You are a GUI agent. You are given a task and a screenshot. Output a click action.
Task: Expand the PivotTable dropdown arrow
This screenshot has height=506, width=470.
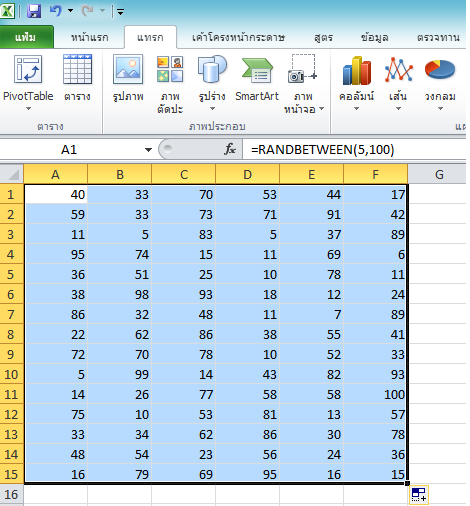pos(28,108)
